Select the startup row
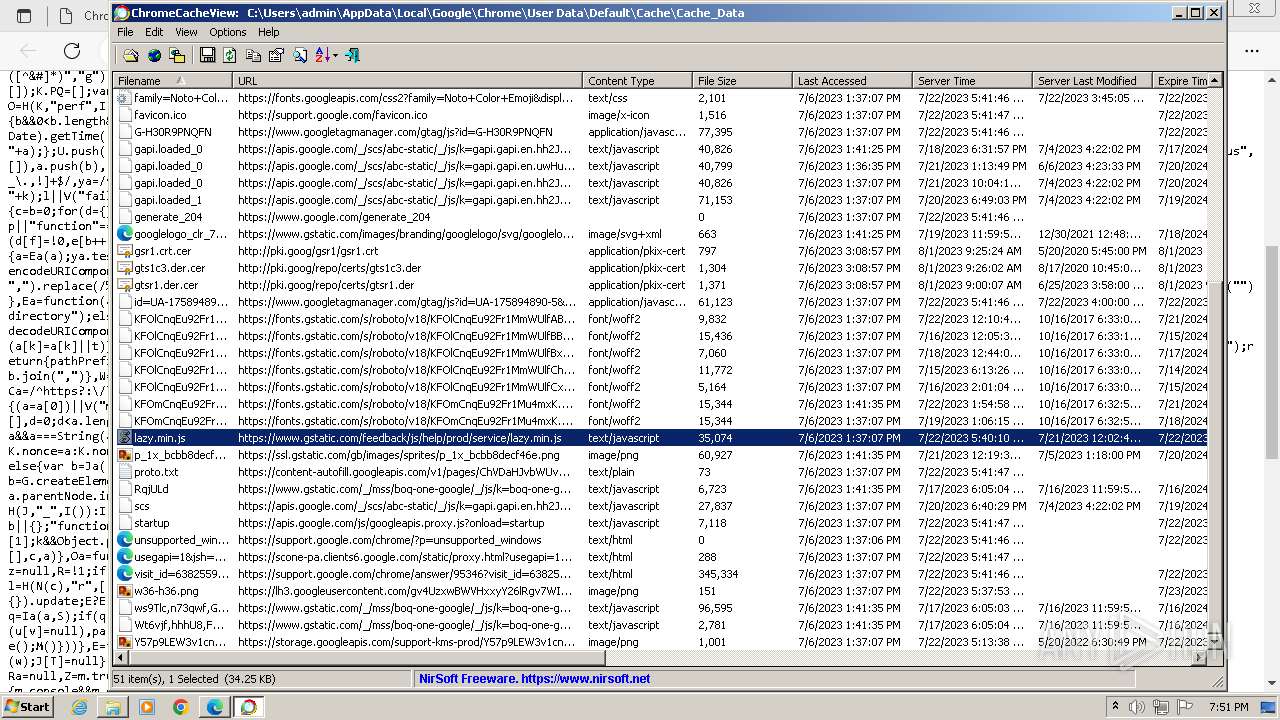Screen dimensions: 1280x720 pos(660,523)
